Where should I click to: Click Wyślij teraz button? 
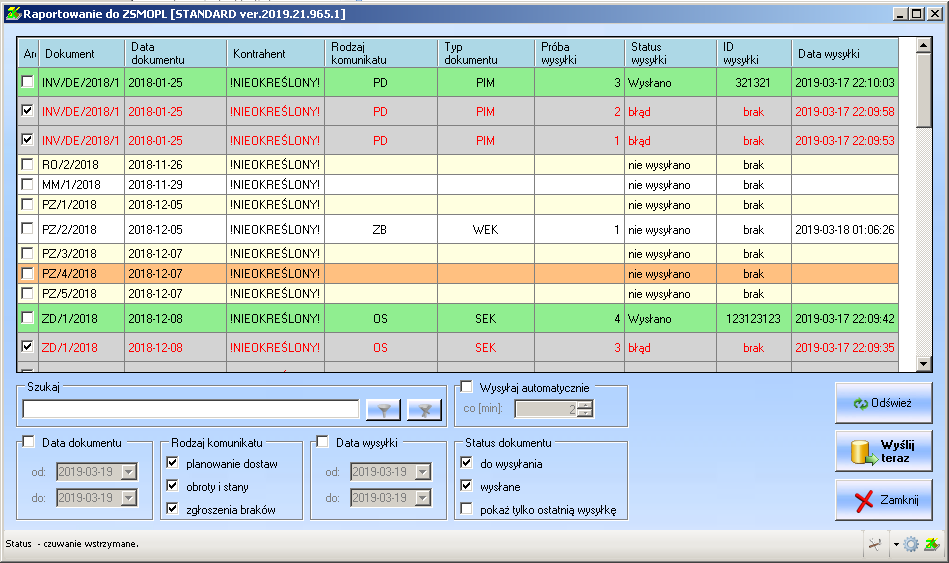(884, 451)
